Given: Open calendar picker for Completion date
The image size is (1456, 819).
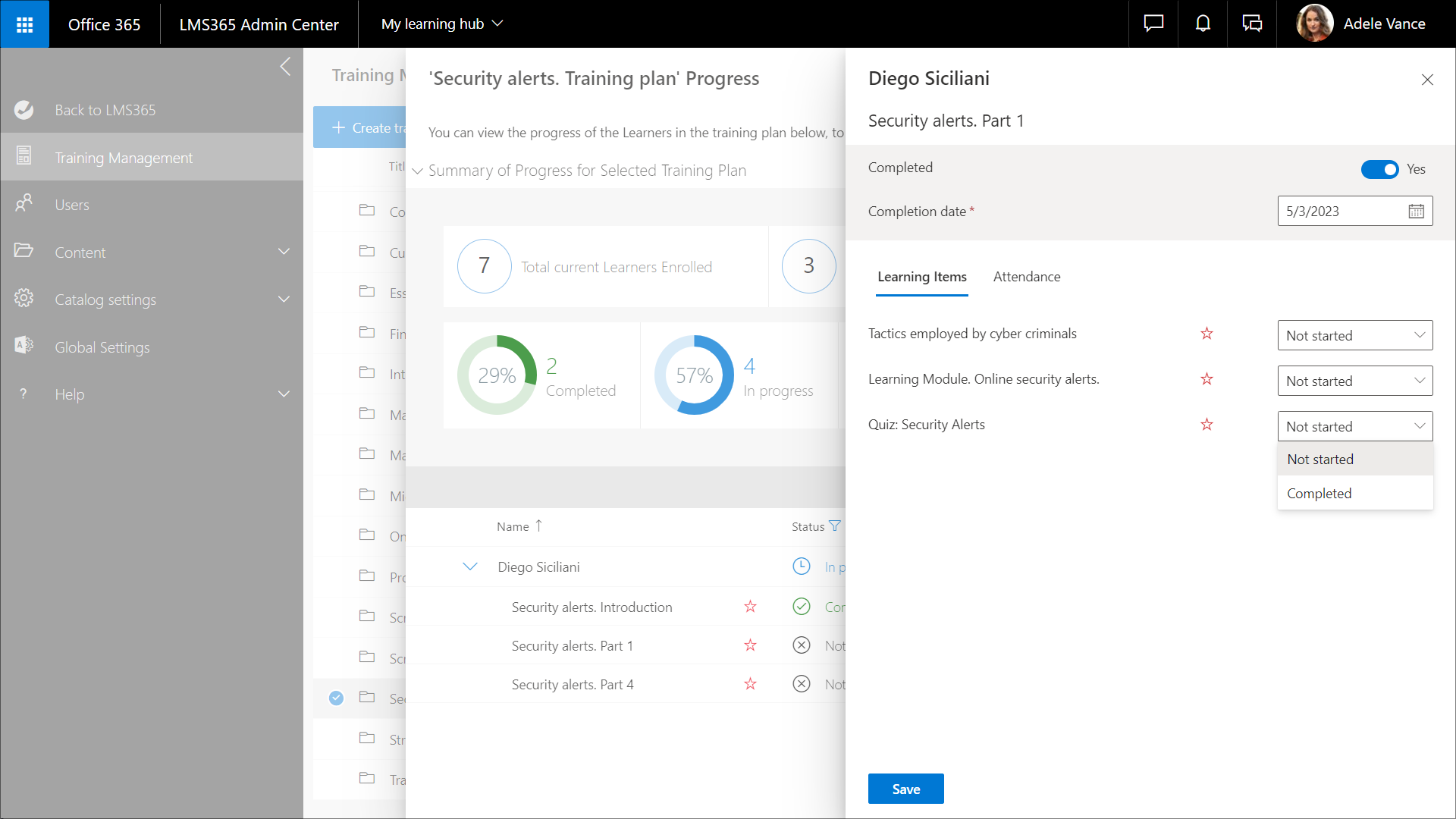Looking at the screenshot, I should 1416,212.
